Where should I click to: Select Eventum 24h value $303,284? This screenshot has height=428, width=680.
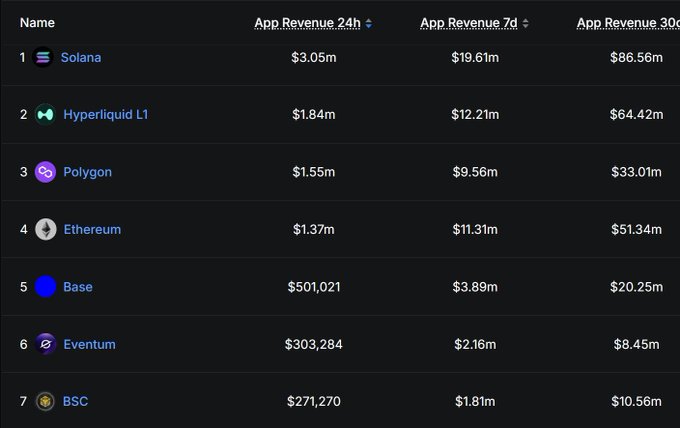[314, 344]
